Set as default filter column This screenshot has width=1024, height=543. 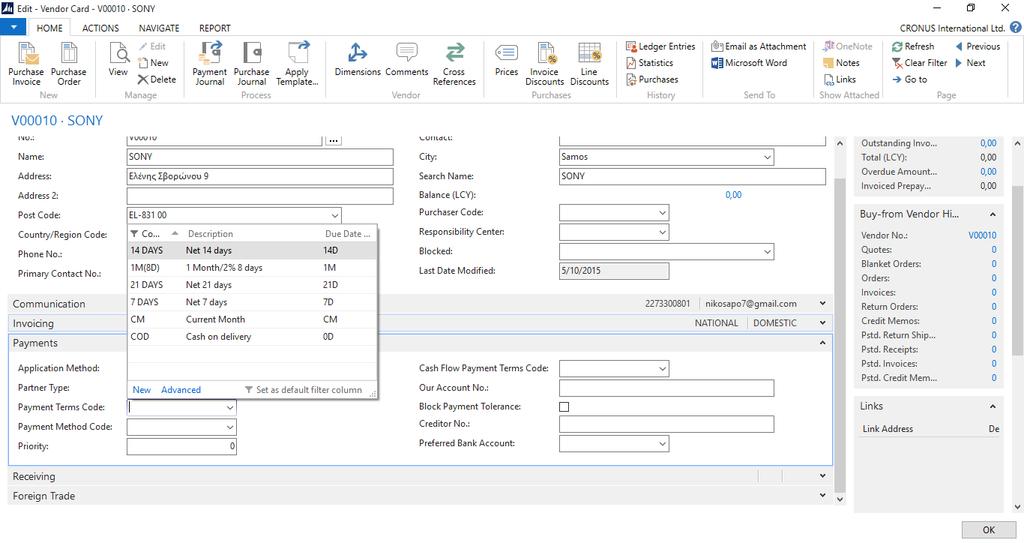click(303, 390)
